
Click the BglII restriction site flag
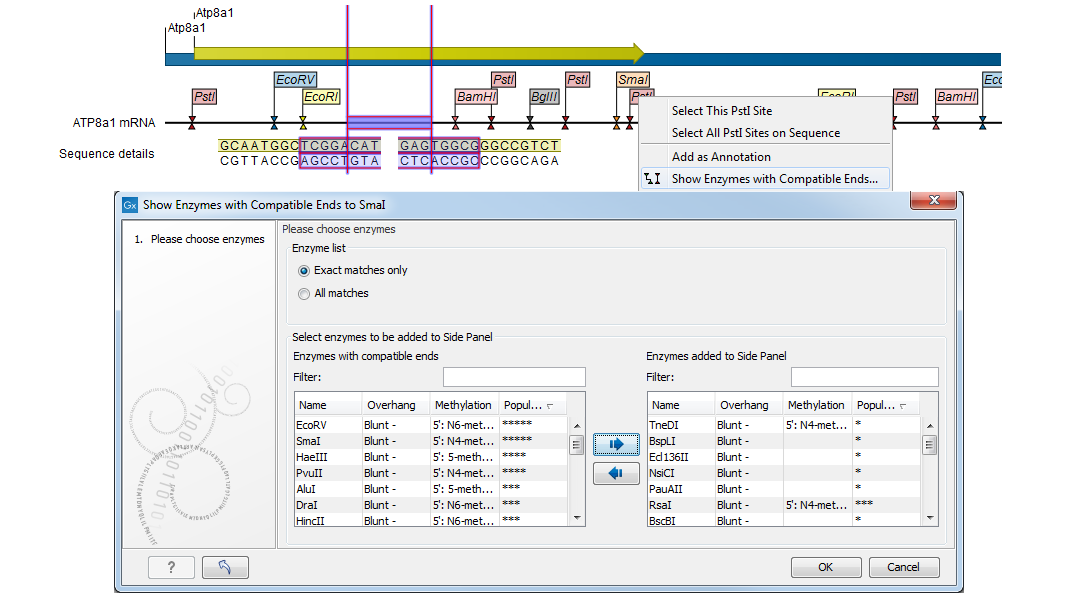coord(545,97)
